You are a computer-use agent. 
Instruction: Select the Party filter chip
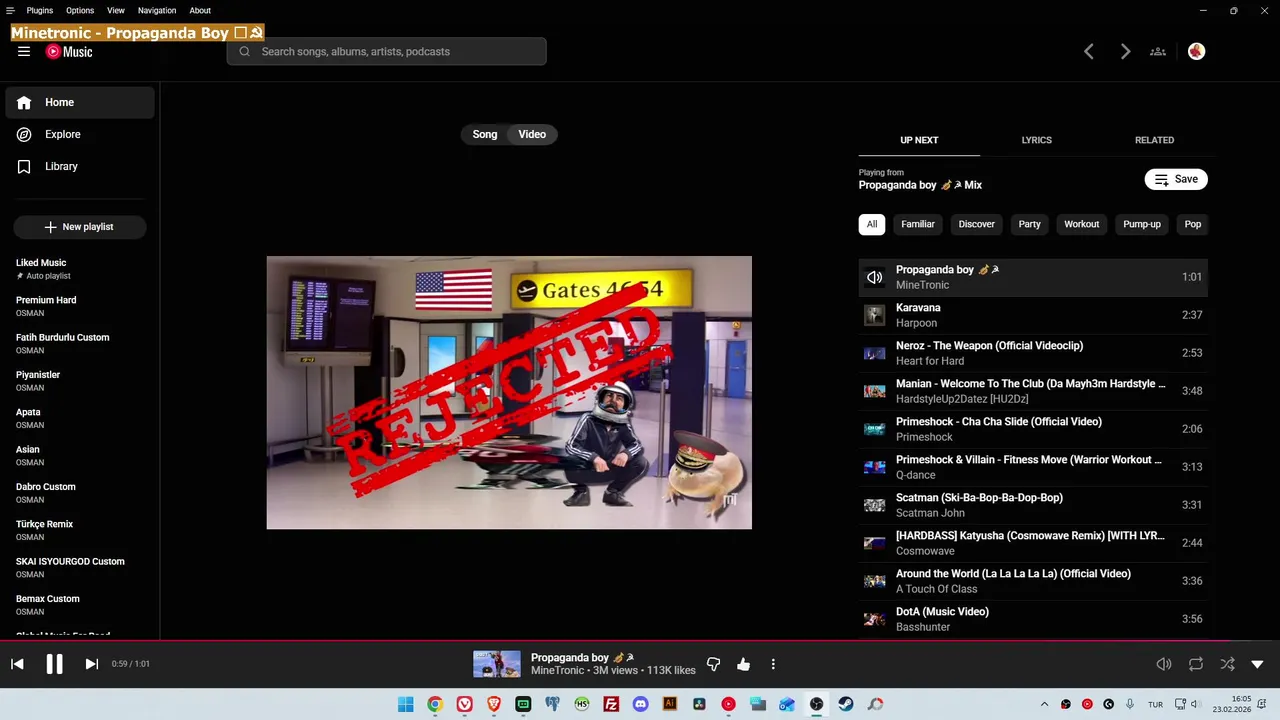tap(1030, 224)
